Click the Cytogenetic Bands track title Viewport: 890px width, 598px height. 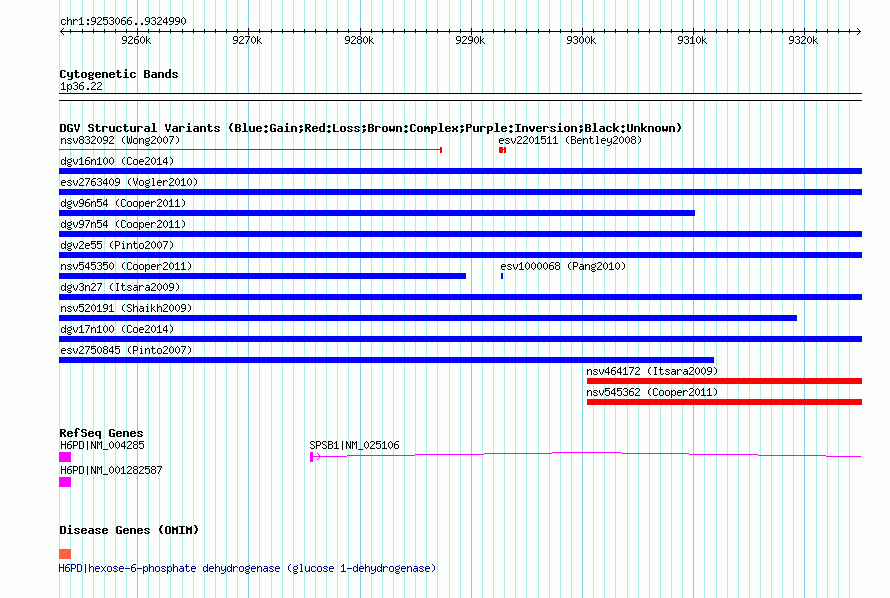[x=119, y=74]
